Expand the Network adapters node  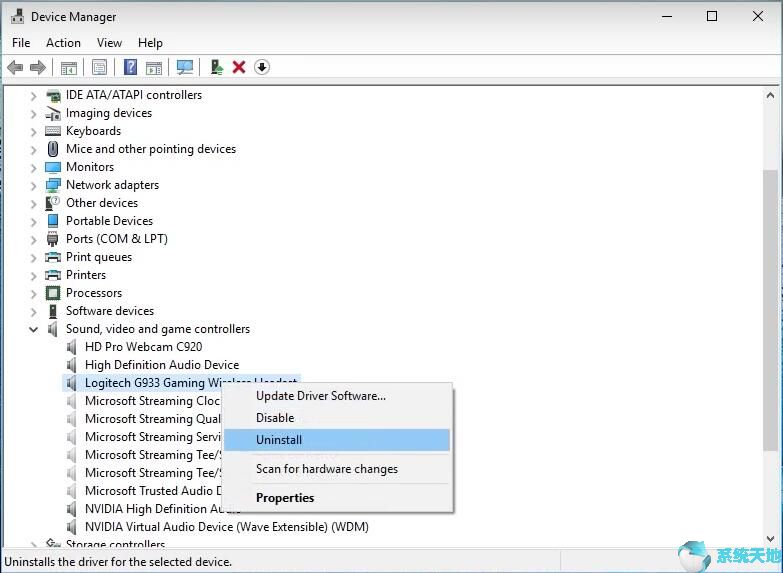pyautogui.click(x=33, y=185)
